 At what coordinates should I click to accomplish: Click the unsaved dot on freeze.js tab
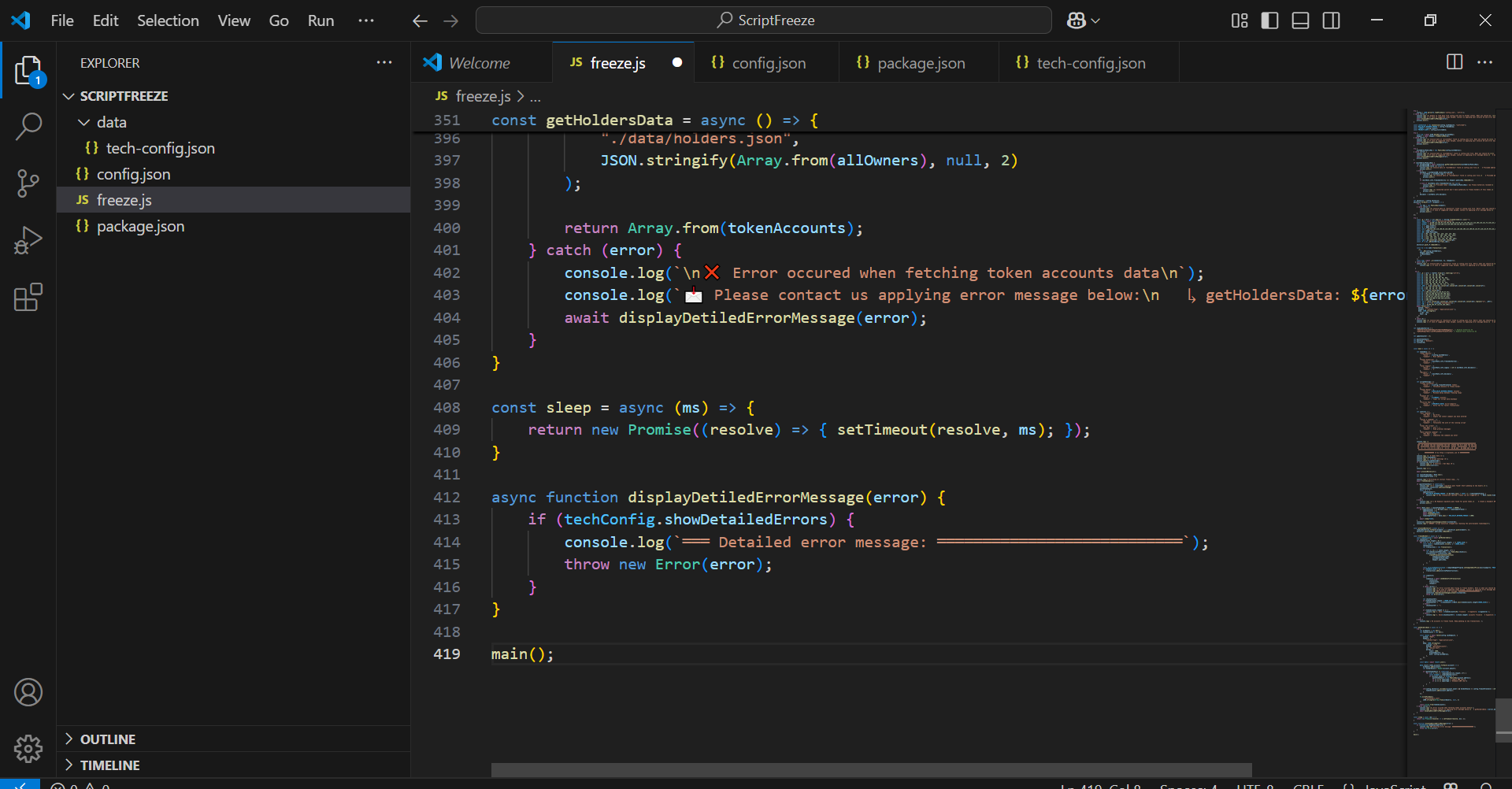coord(677,62)
